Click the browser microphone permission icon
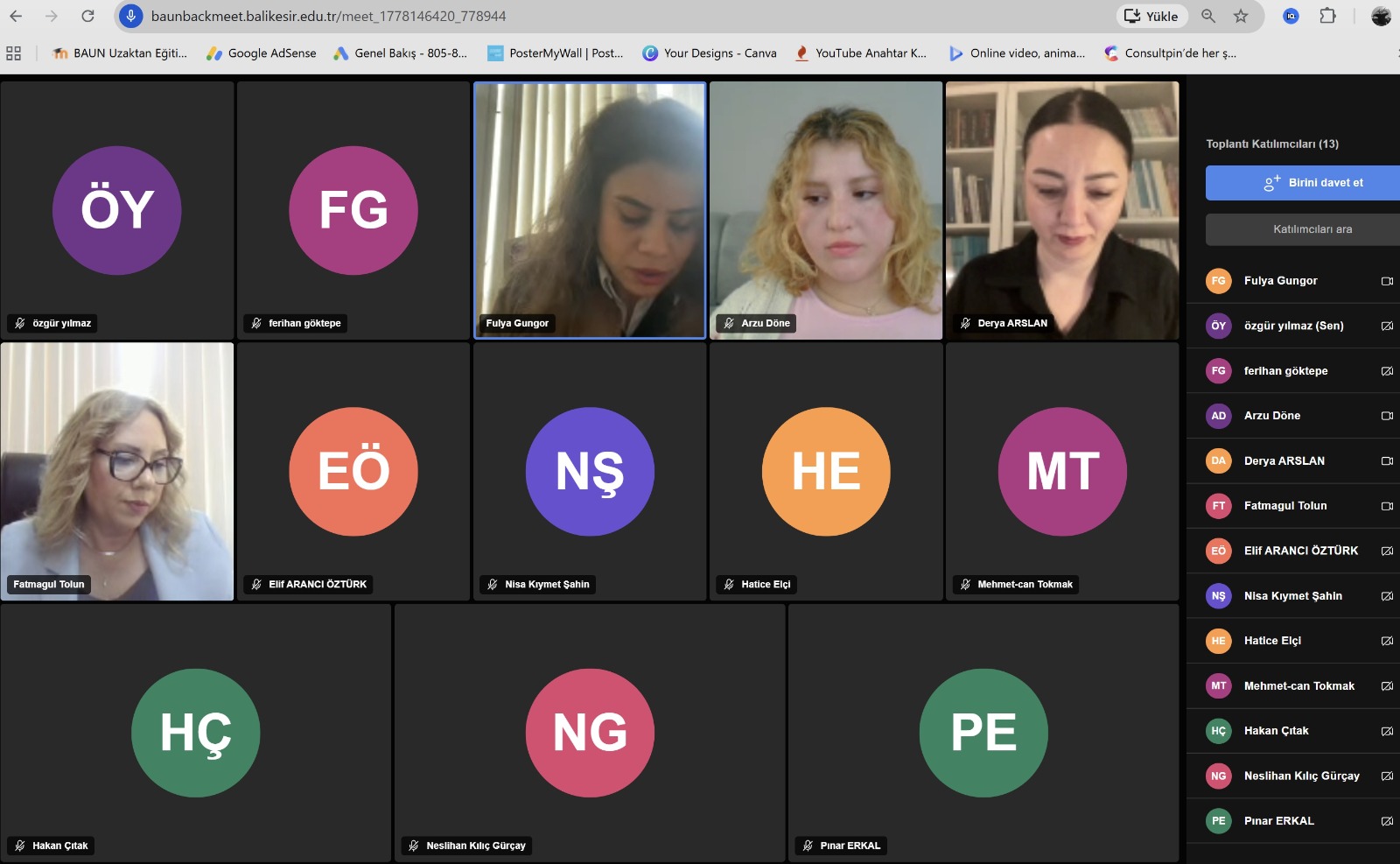 pyautogui.click(x=130, y=16)
